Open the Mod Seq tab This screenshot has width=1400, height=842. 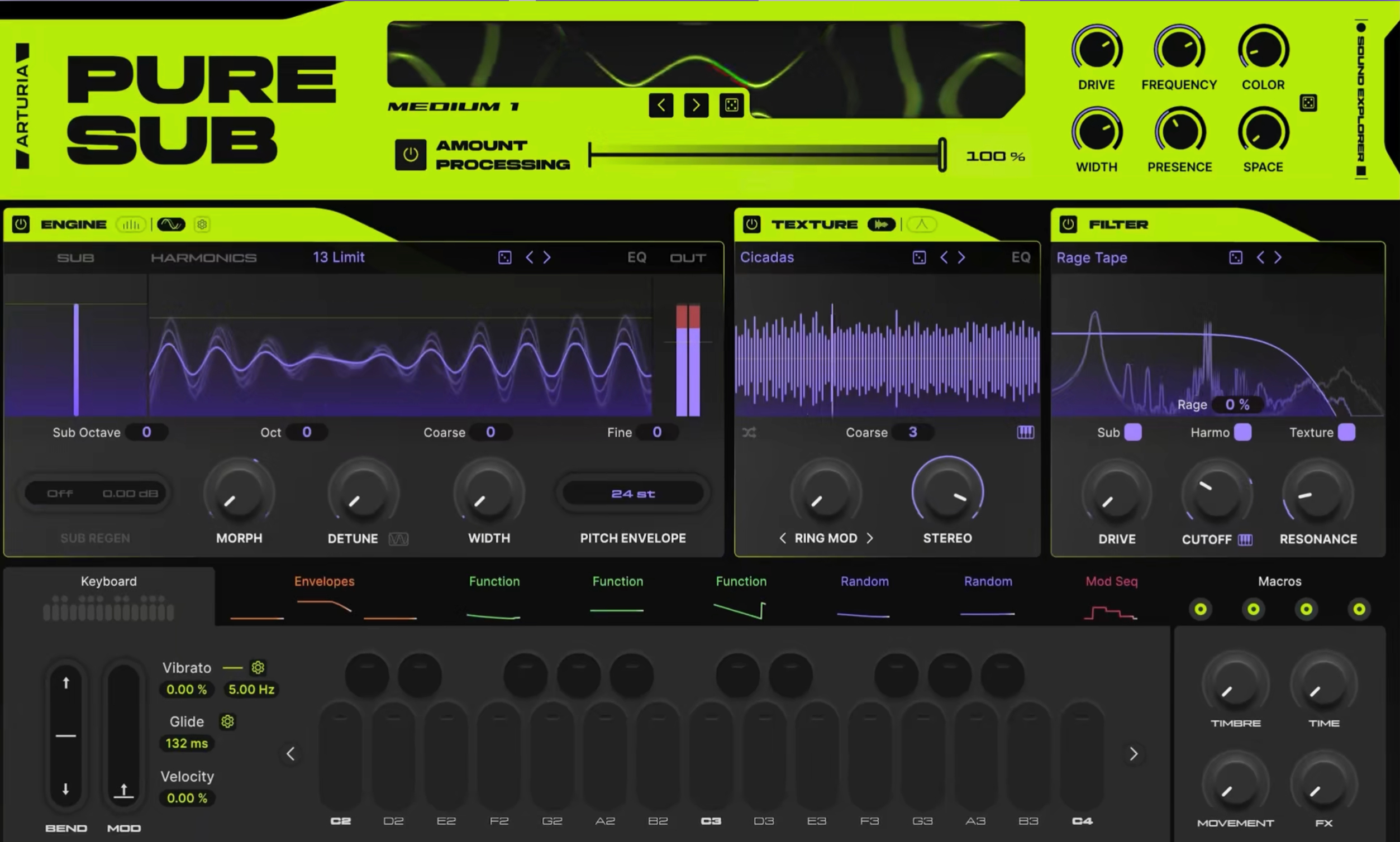point(1111,596)
